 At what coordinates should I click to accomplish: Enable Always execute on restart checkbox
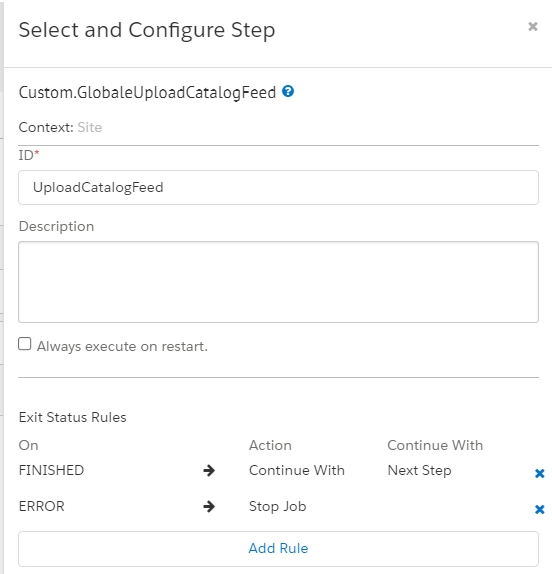[25, 344]
